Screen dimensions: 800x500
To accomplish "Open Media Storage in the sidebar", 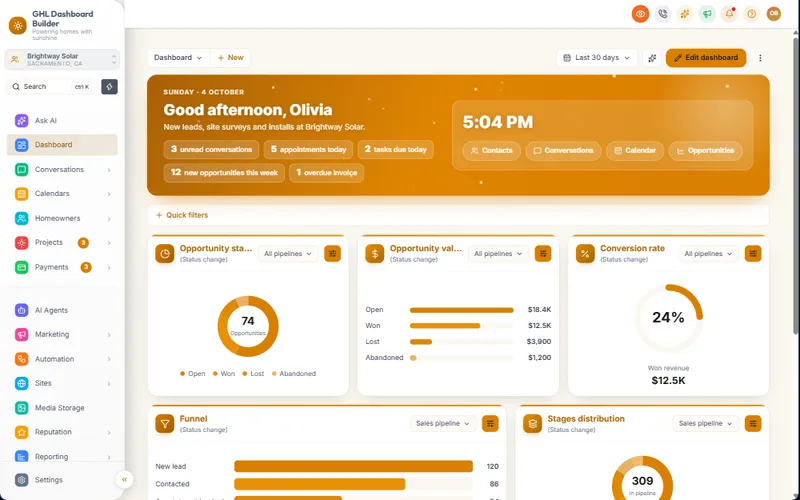I will point(62,408).
